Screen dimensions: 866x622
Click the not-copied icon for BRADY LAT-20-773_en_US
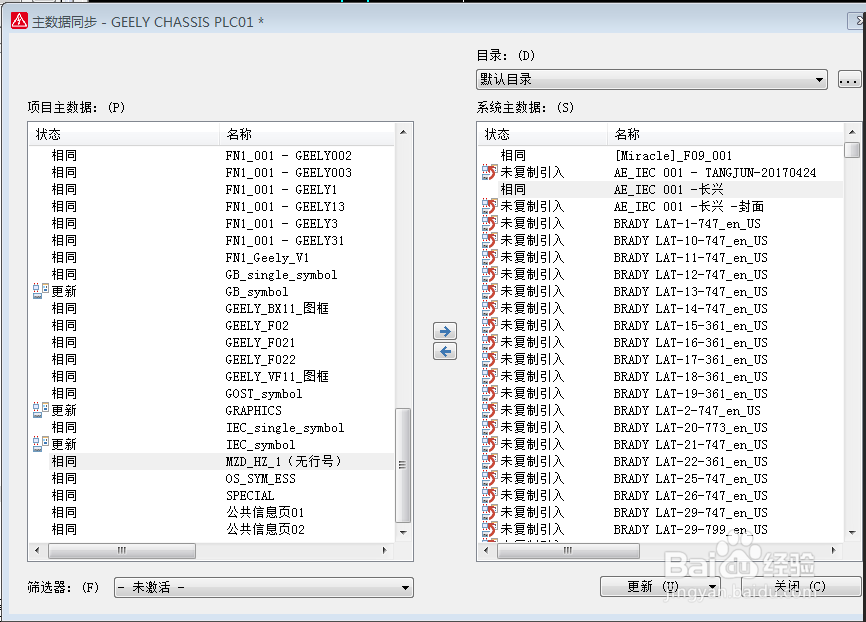coord(489,428)
